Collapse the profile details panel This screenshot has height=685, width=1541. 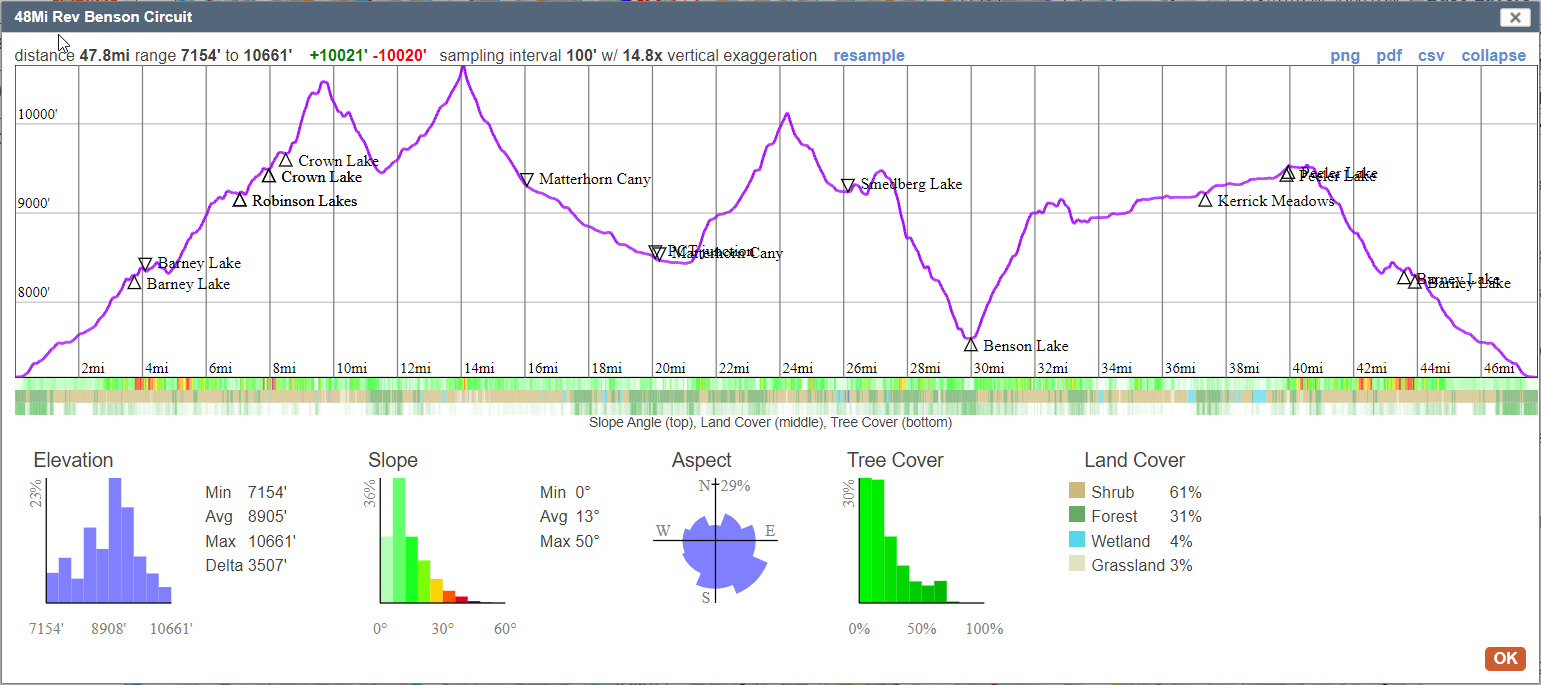pos(1494,56)
